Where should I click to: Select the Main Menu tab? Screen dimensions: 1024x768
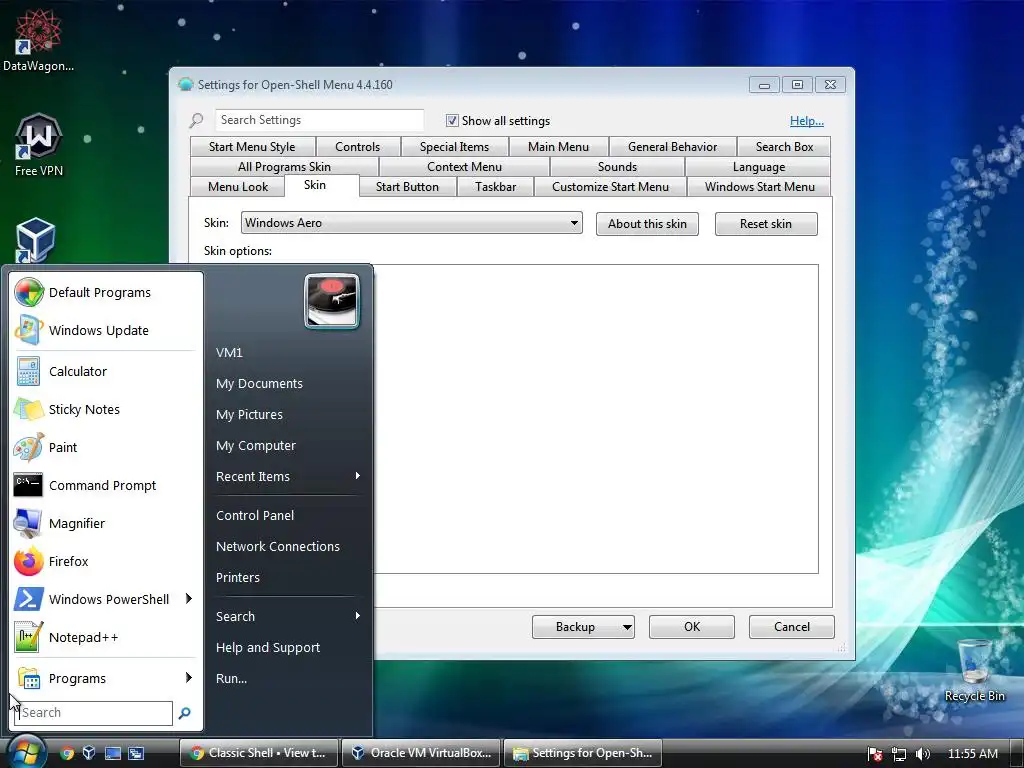point(558,147)
